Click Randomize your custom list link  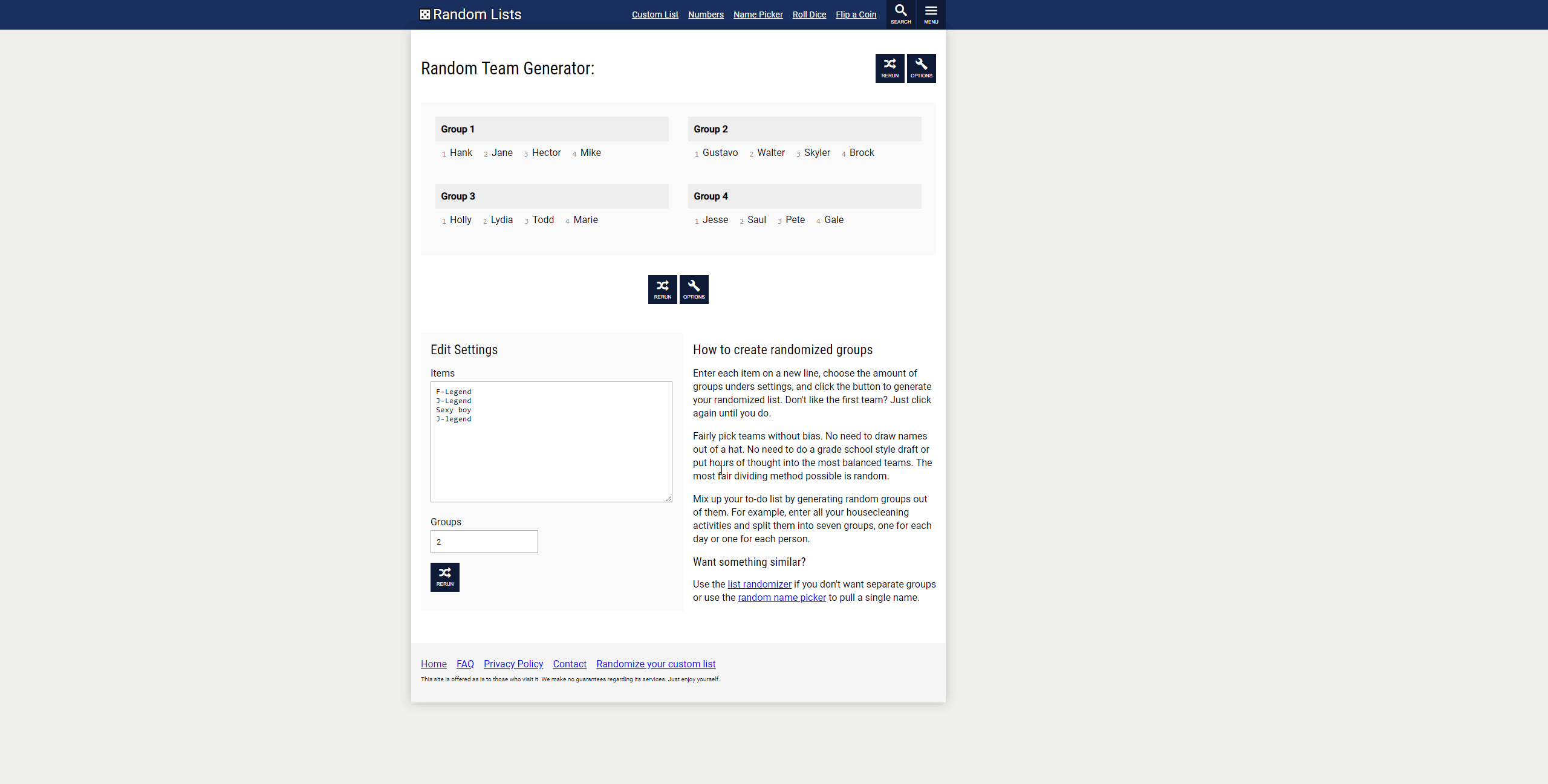(x=655, y=664)
